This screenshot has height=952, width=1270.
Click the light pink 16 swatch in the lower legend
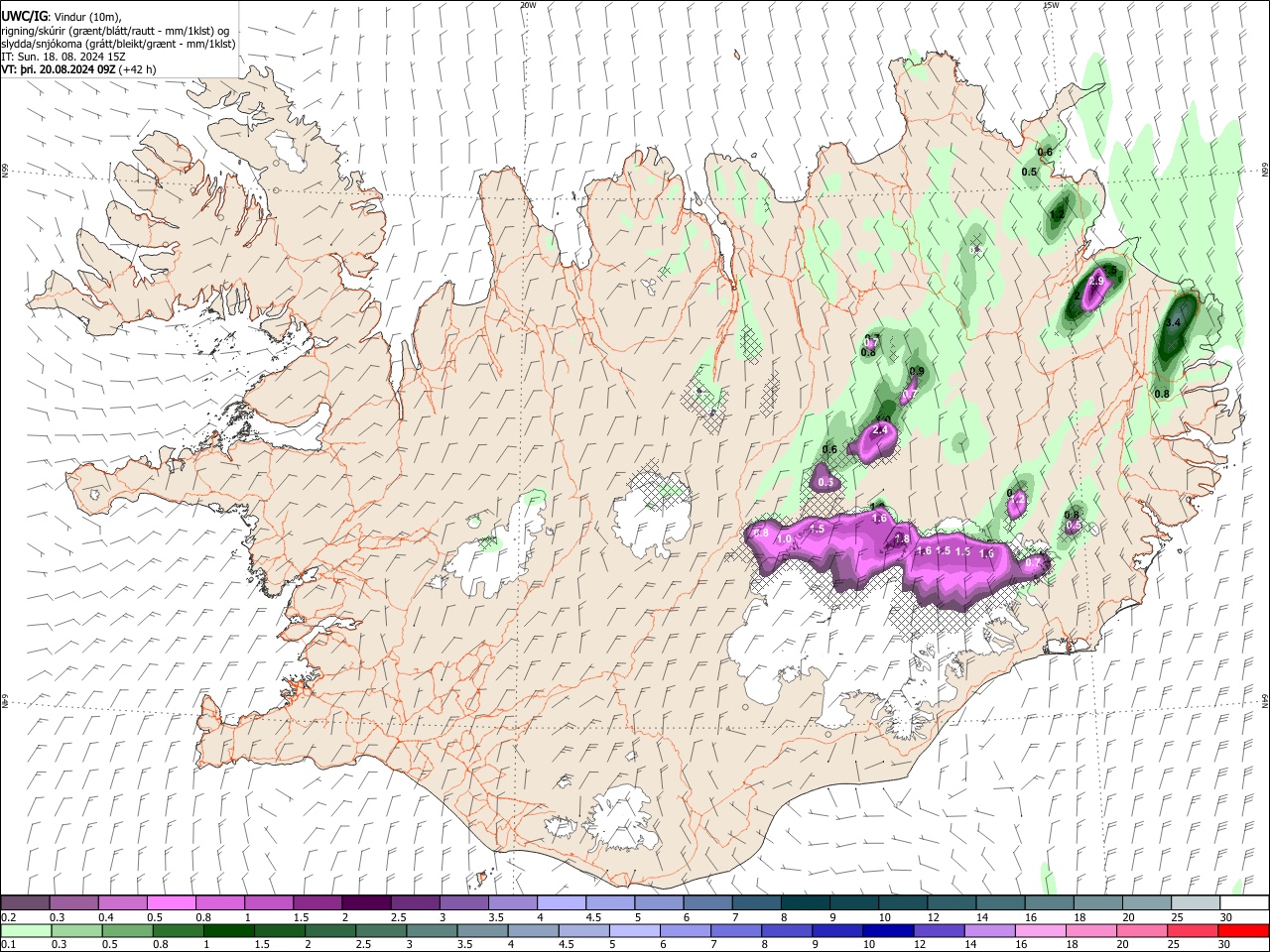coord(1039,930)
